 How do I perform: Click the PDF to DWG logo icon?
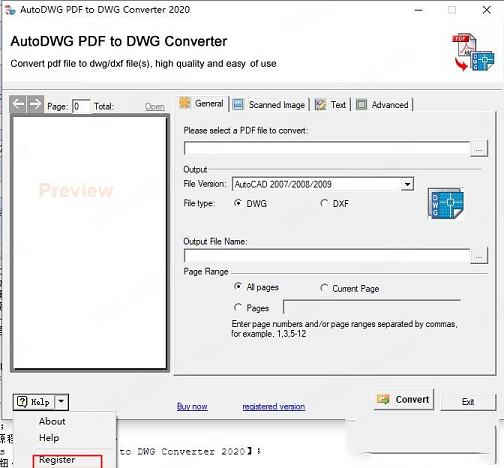point(473,52)
